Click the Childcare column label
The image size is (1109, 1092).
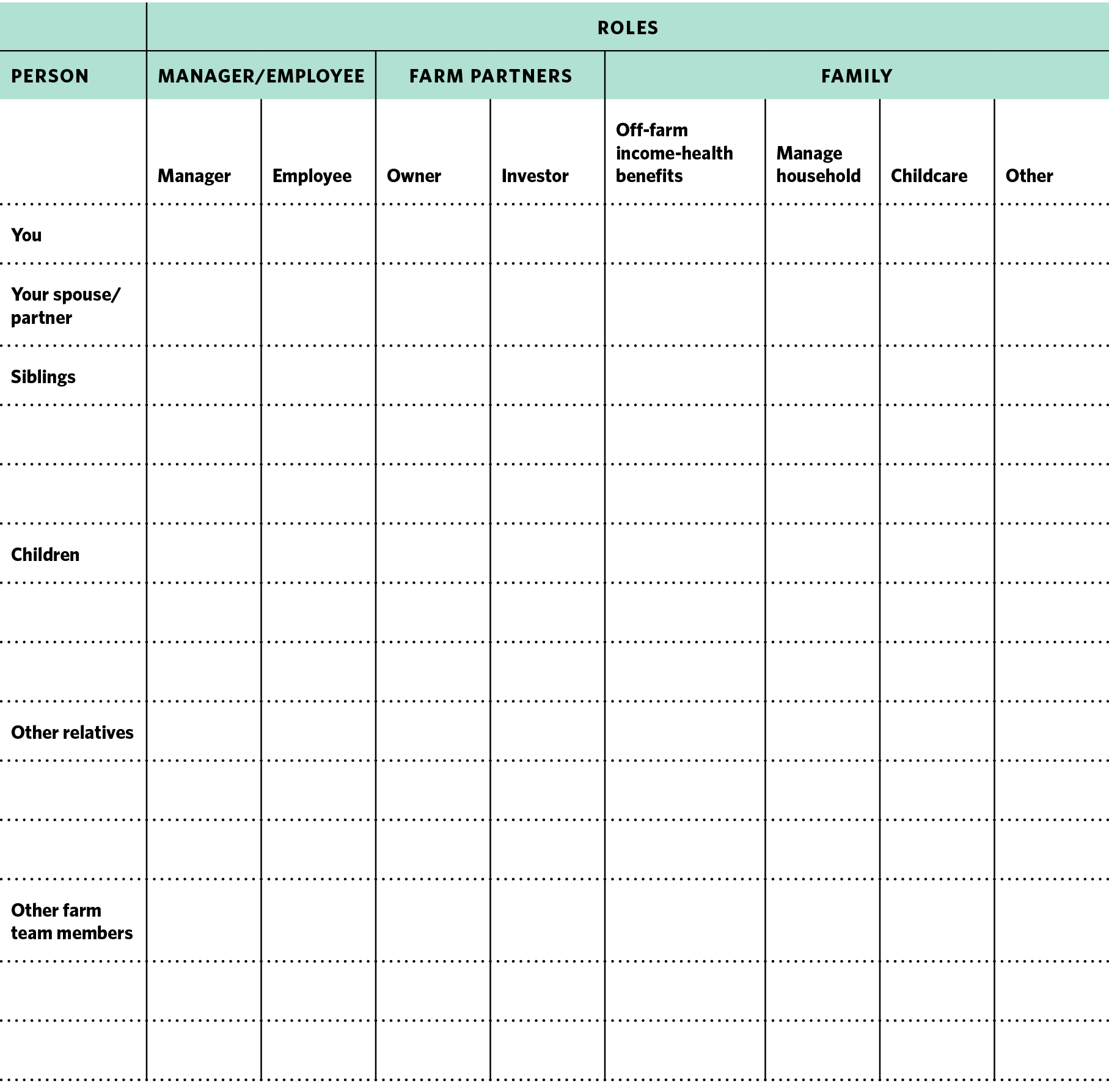pyautogui.click(x=929, y=176)
